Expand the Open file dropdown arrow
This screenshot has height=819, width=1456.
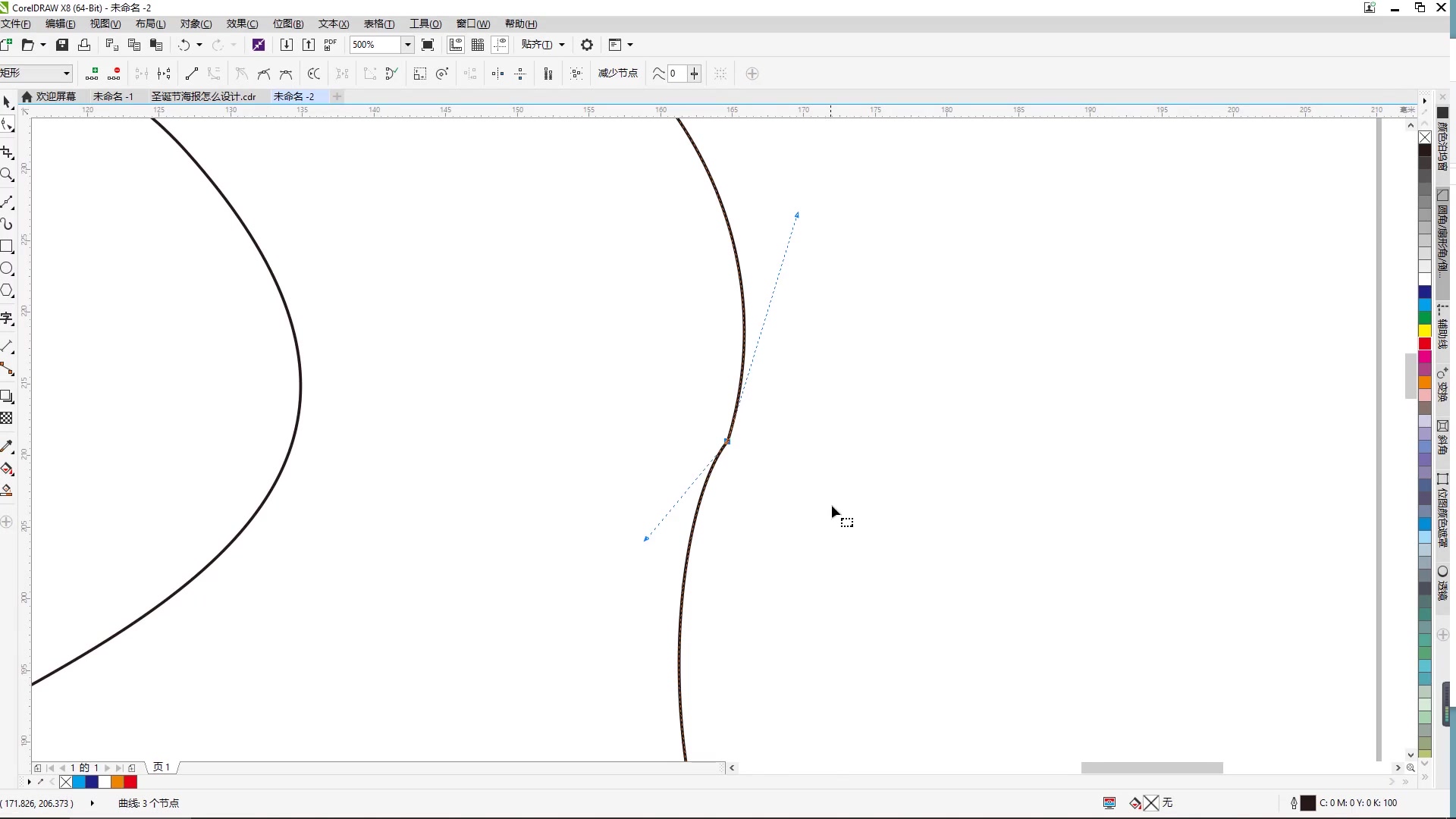[43, 45]
